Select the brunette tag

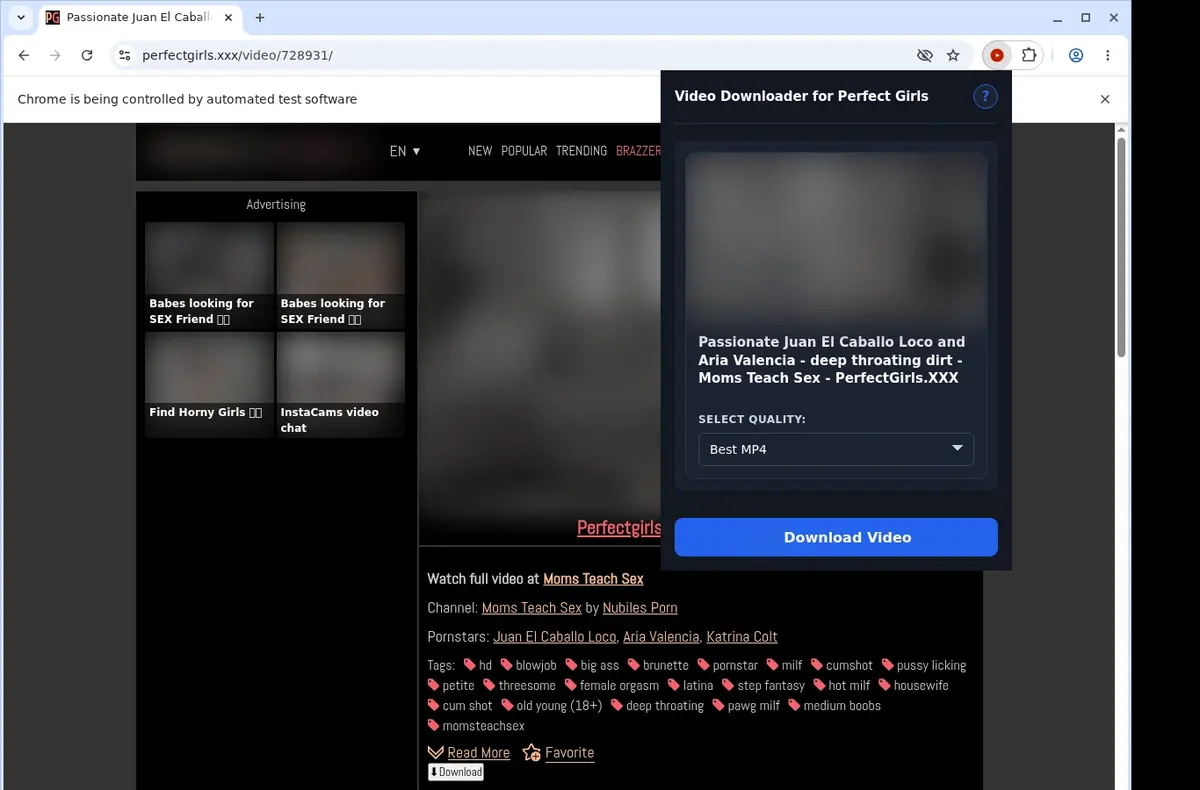658,665
